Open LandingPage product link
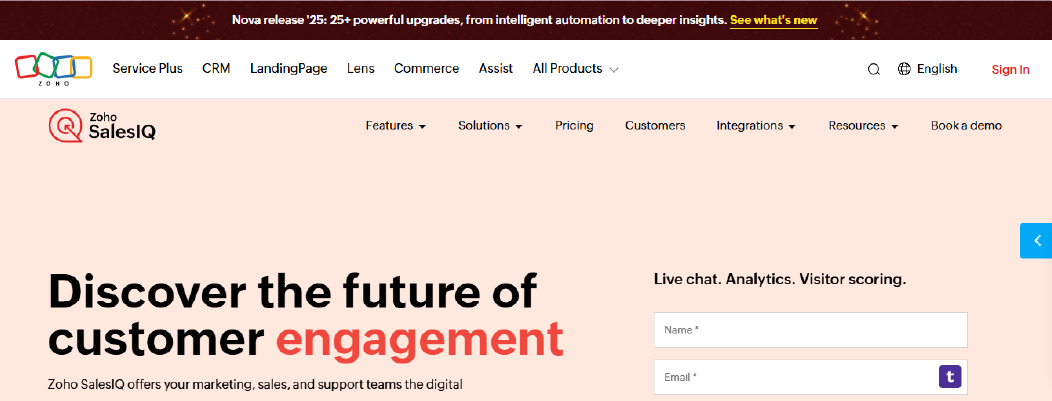 coord(288,68)
